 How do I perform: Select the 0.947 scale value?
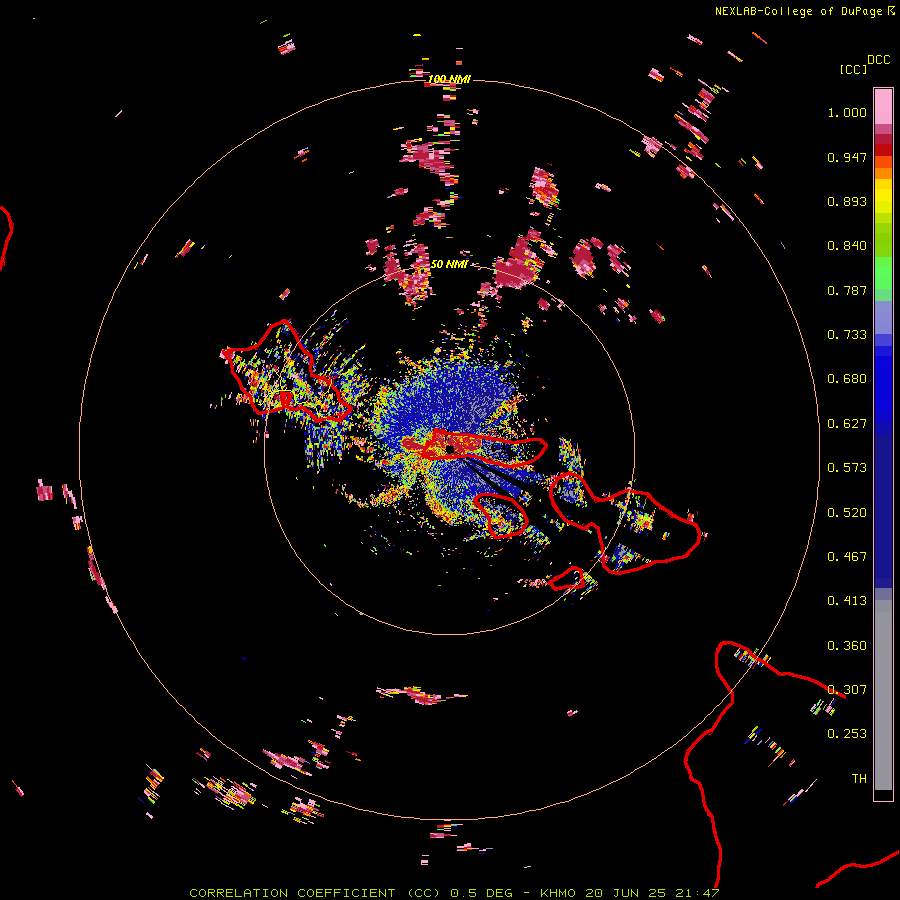[847, 157]
